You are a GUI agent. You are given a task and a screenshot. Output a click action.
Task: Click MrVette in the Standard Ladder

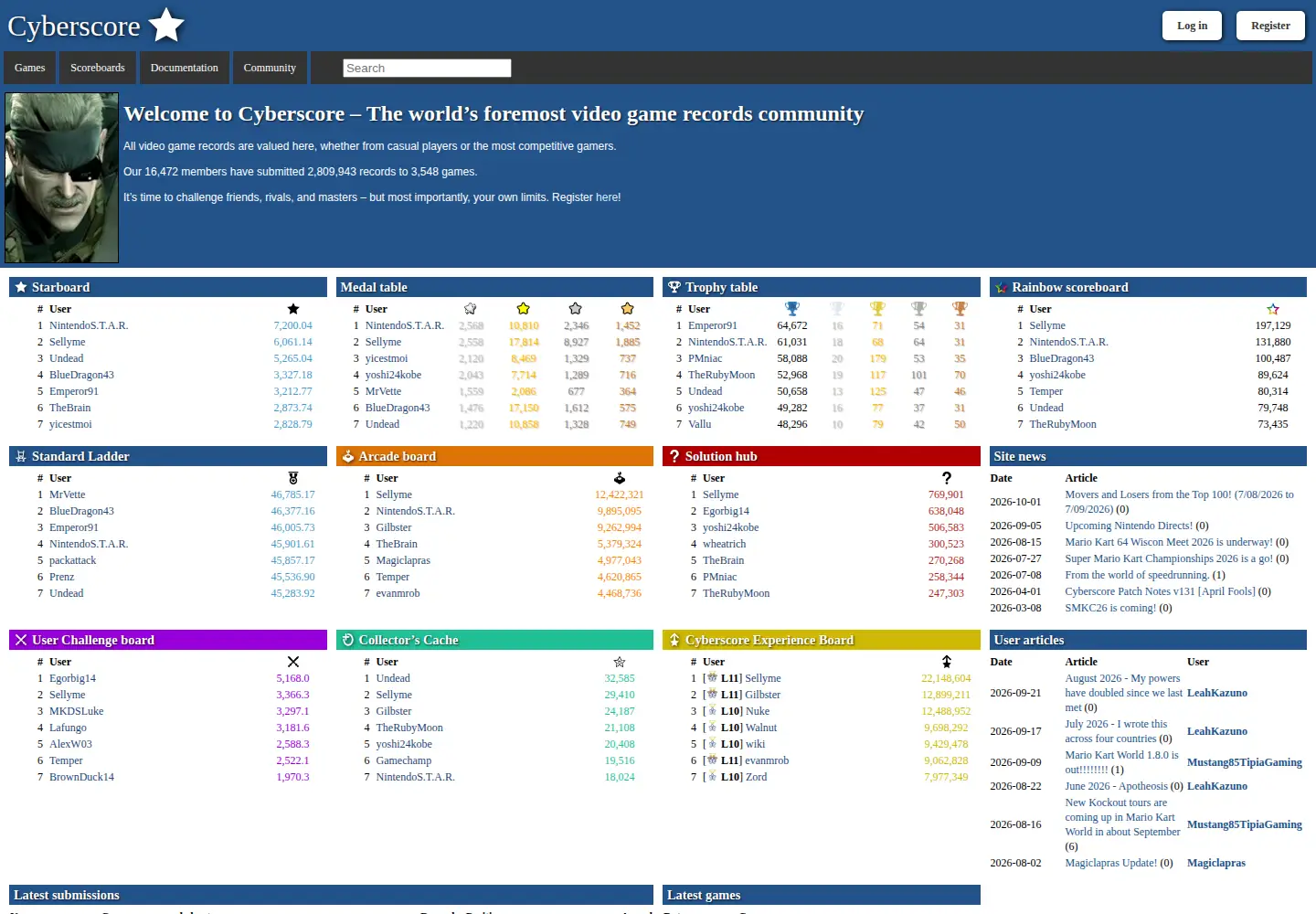click(68, 494)
